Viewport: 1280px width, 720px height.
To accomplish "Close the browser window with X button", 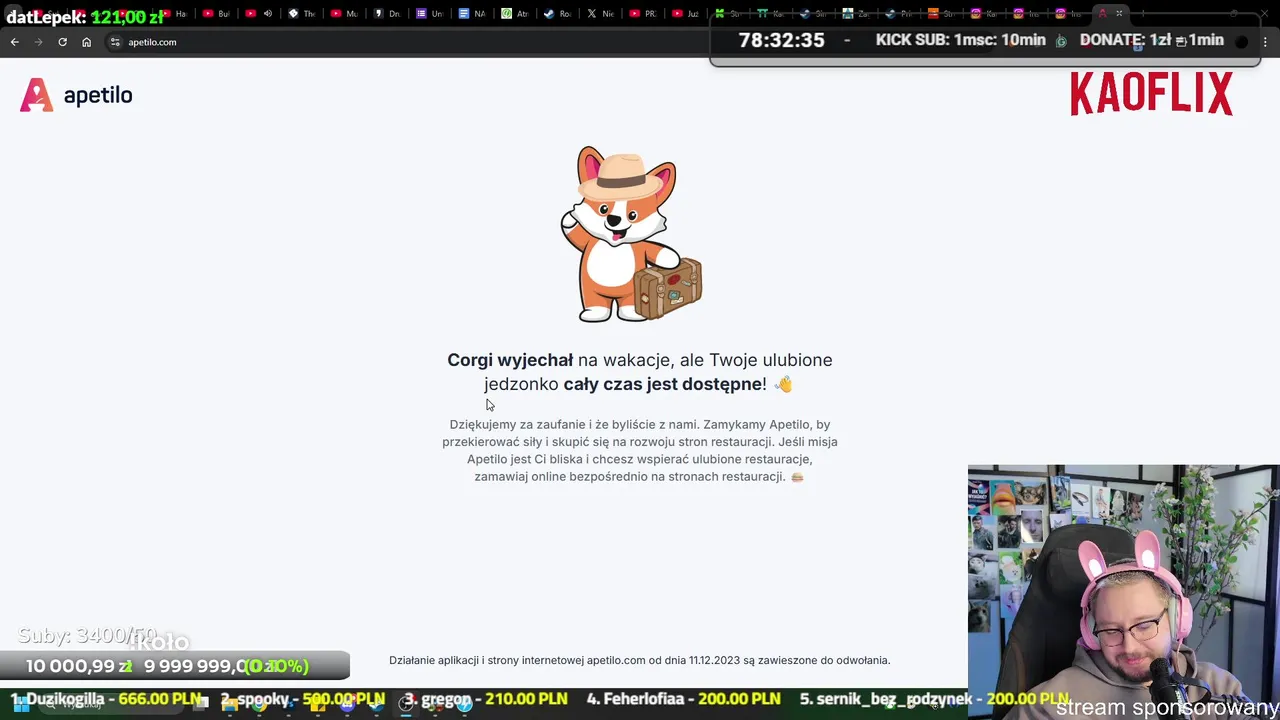I will tap(1264, 14).
